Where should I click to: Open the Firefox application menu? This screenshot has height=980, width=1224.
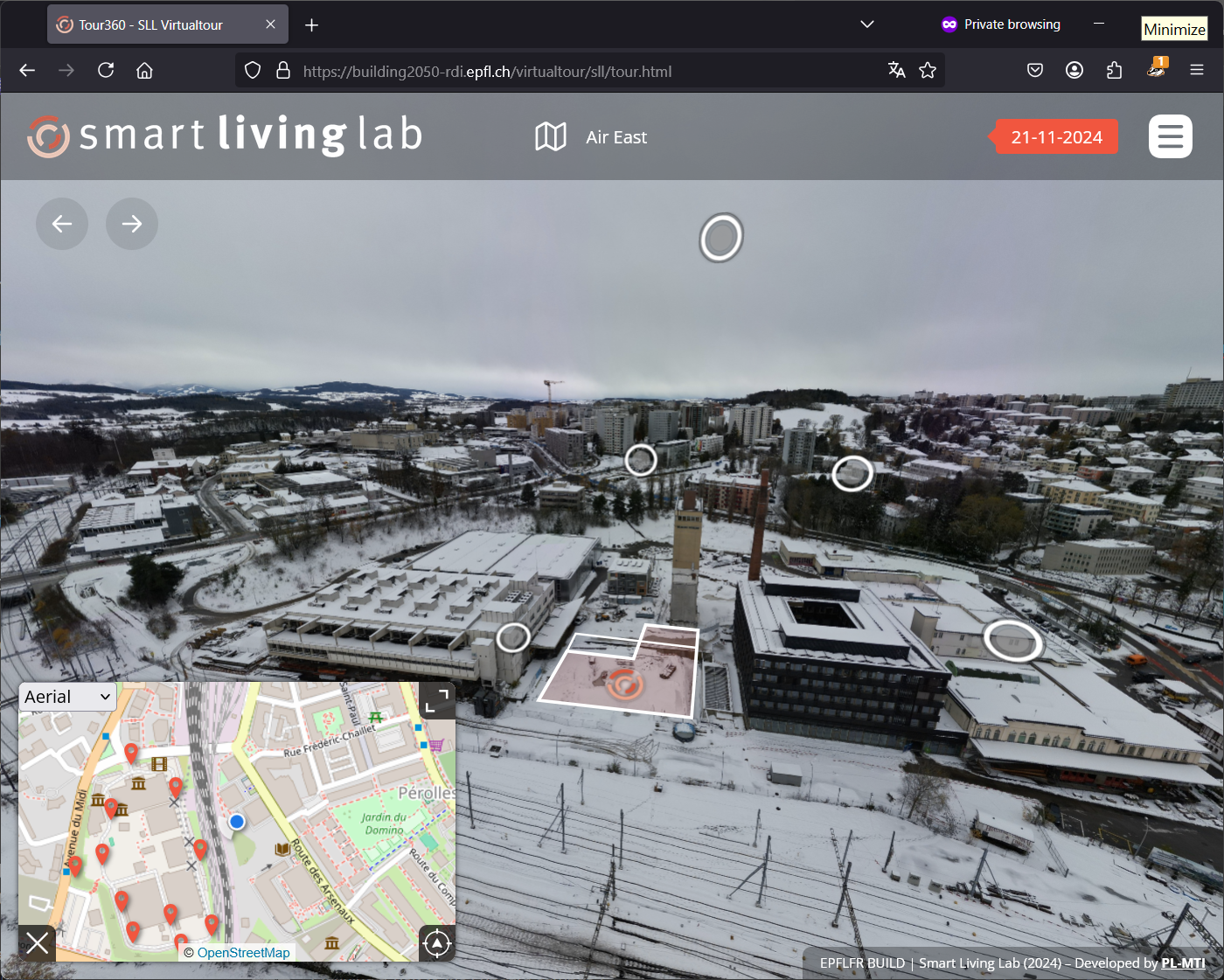1197,71
